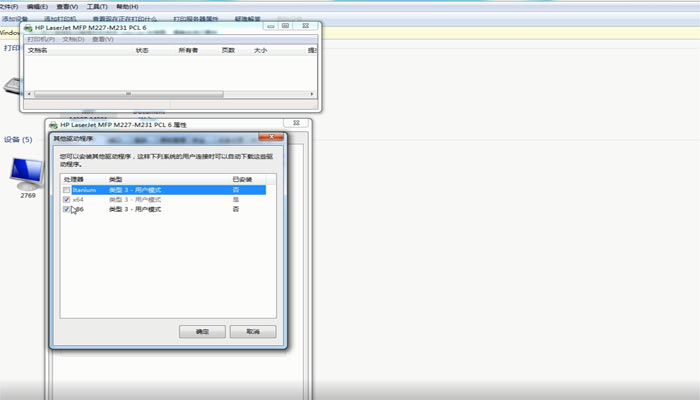Click left scroll arrow in print queue
Image resolution: width=700 pixels, height=400 pixels.
coord(29,94)
